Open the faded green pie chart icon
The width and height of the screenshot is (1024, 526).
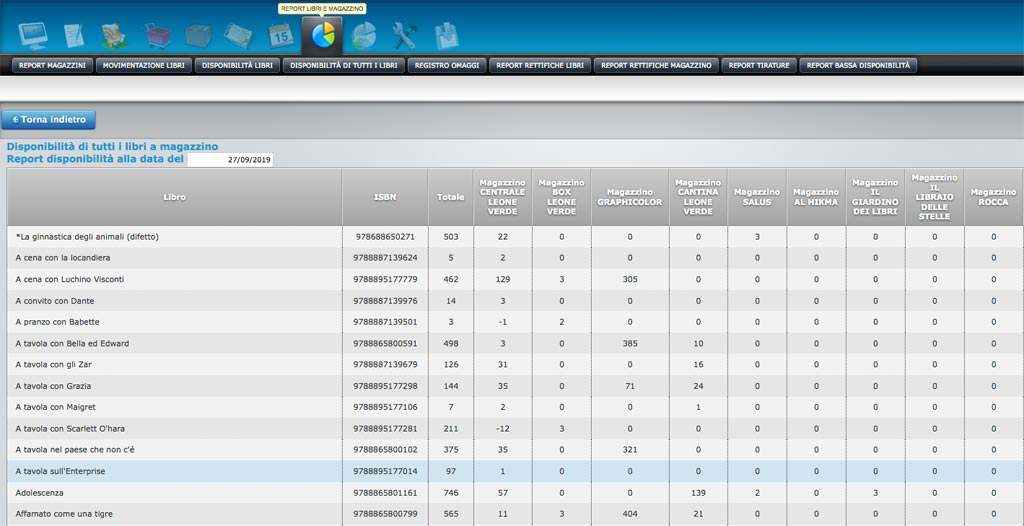coord(364,36)
